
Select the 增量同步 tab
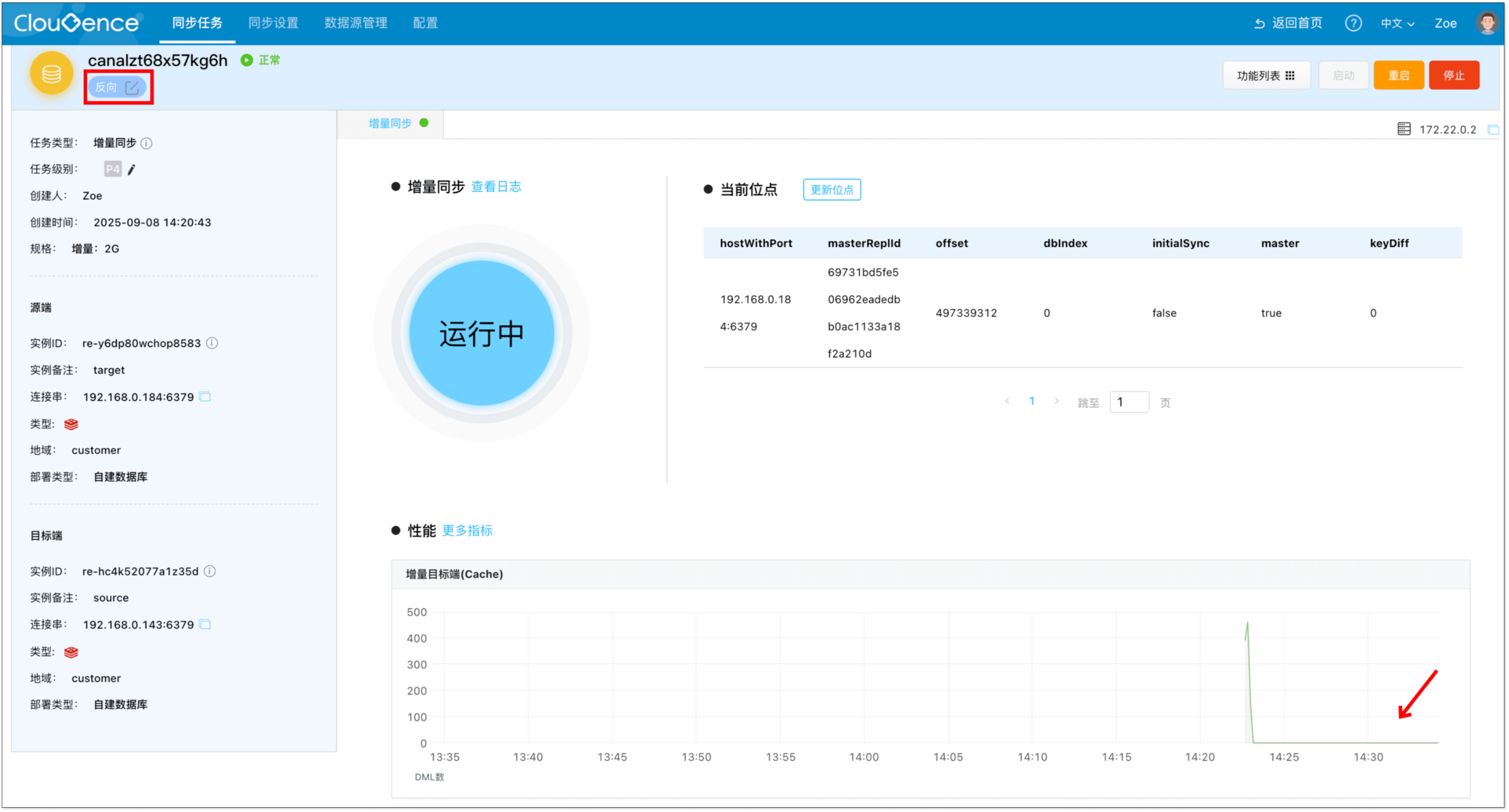click(x=390, y=124)
